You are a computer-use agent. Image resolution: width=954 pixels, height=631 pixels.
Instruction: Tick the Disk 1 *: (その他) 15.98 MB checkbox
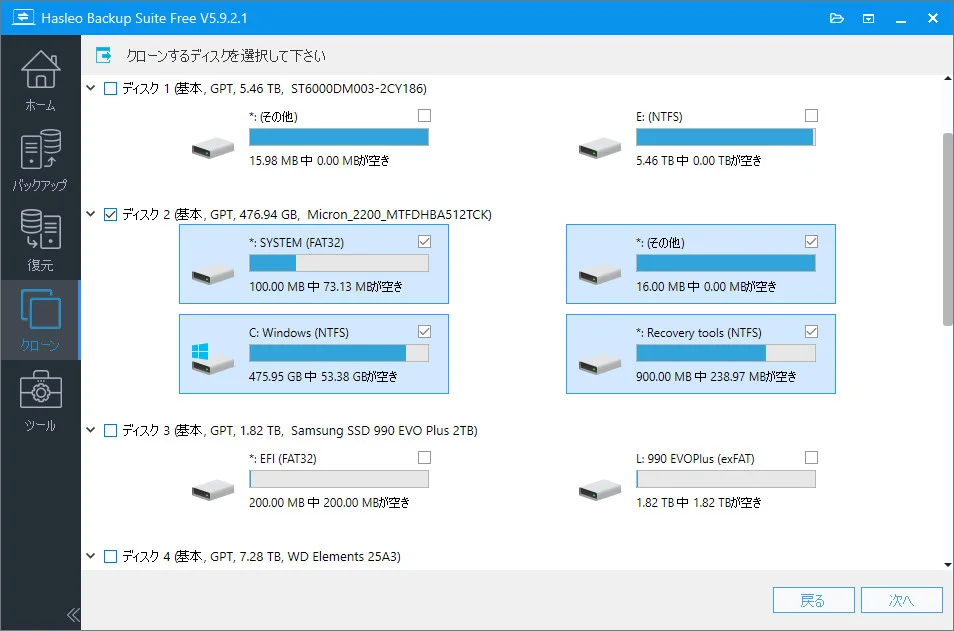point(425,116)
